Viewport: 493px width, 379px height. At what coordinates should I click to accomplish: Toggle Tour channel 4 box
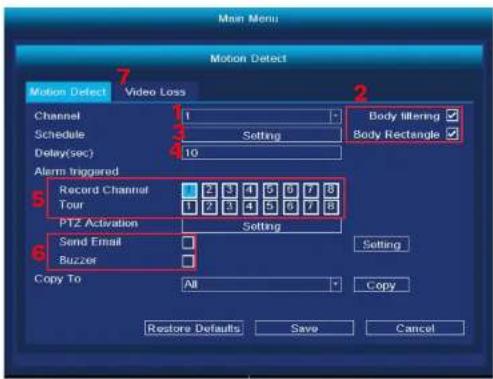coord(250,207)
